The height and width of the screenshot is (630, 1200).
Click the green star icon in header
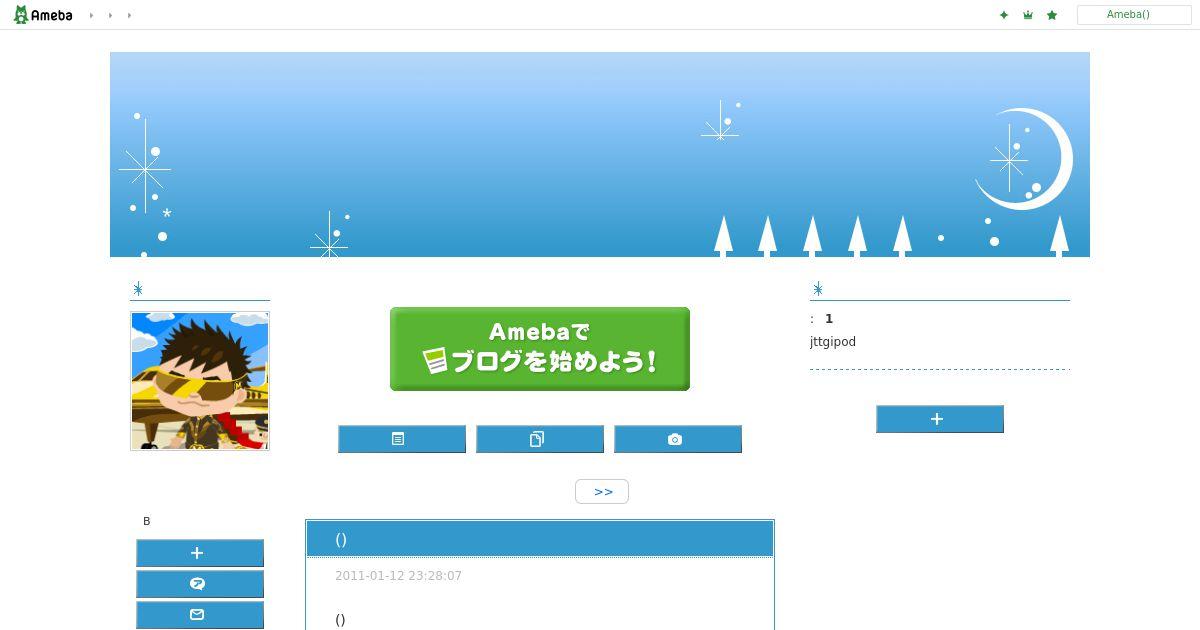(x=1052, y=15)
